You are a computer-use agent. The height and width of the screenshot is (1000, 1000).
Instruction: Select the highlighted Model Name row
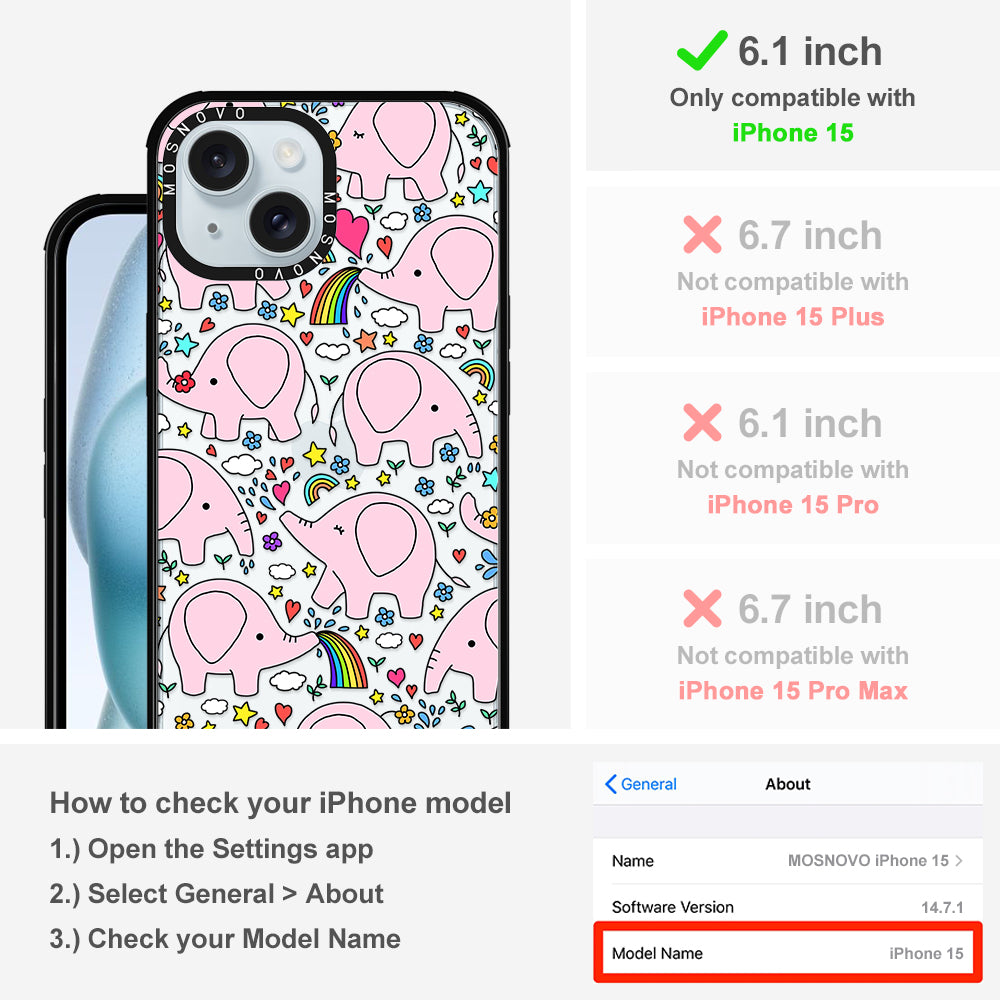click(788, 953)
